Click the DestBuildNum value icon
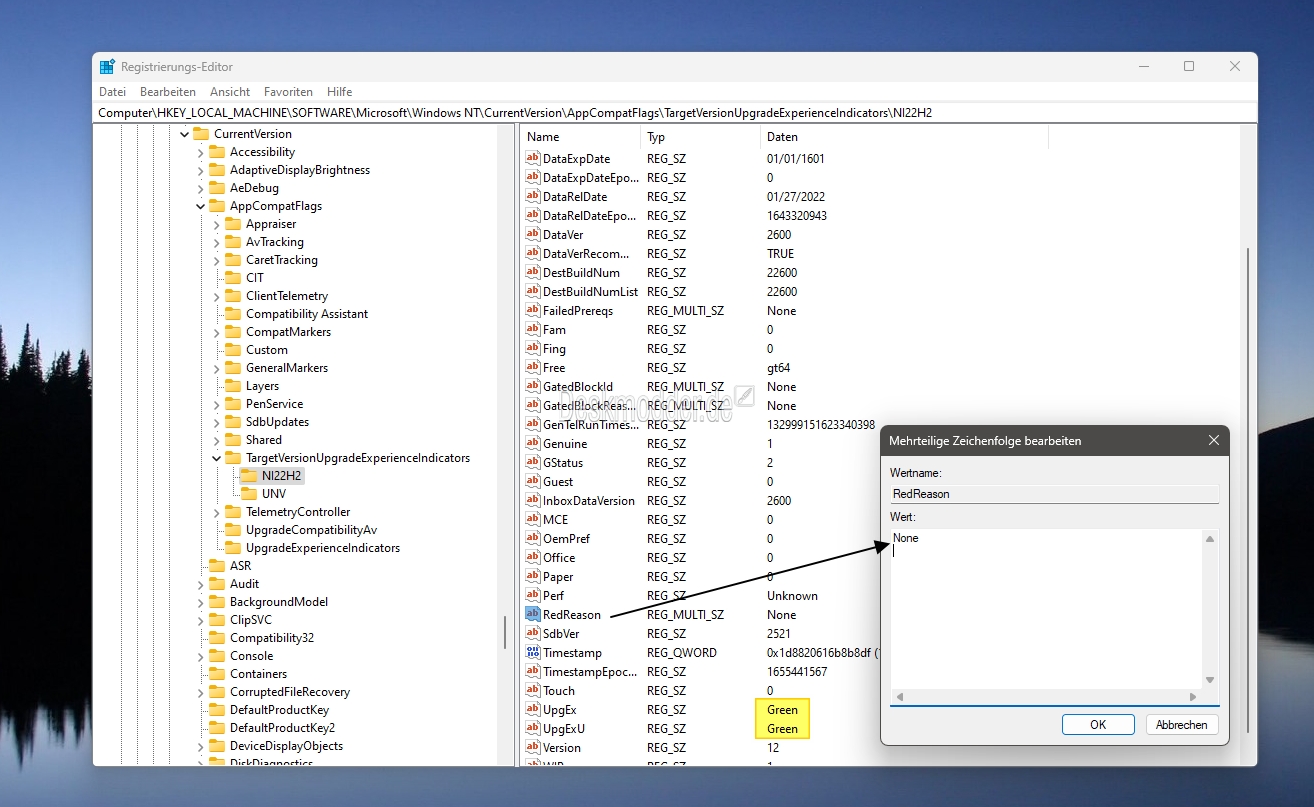1314x807 pixels. pyautogui.click(x=532, y=272)
